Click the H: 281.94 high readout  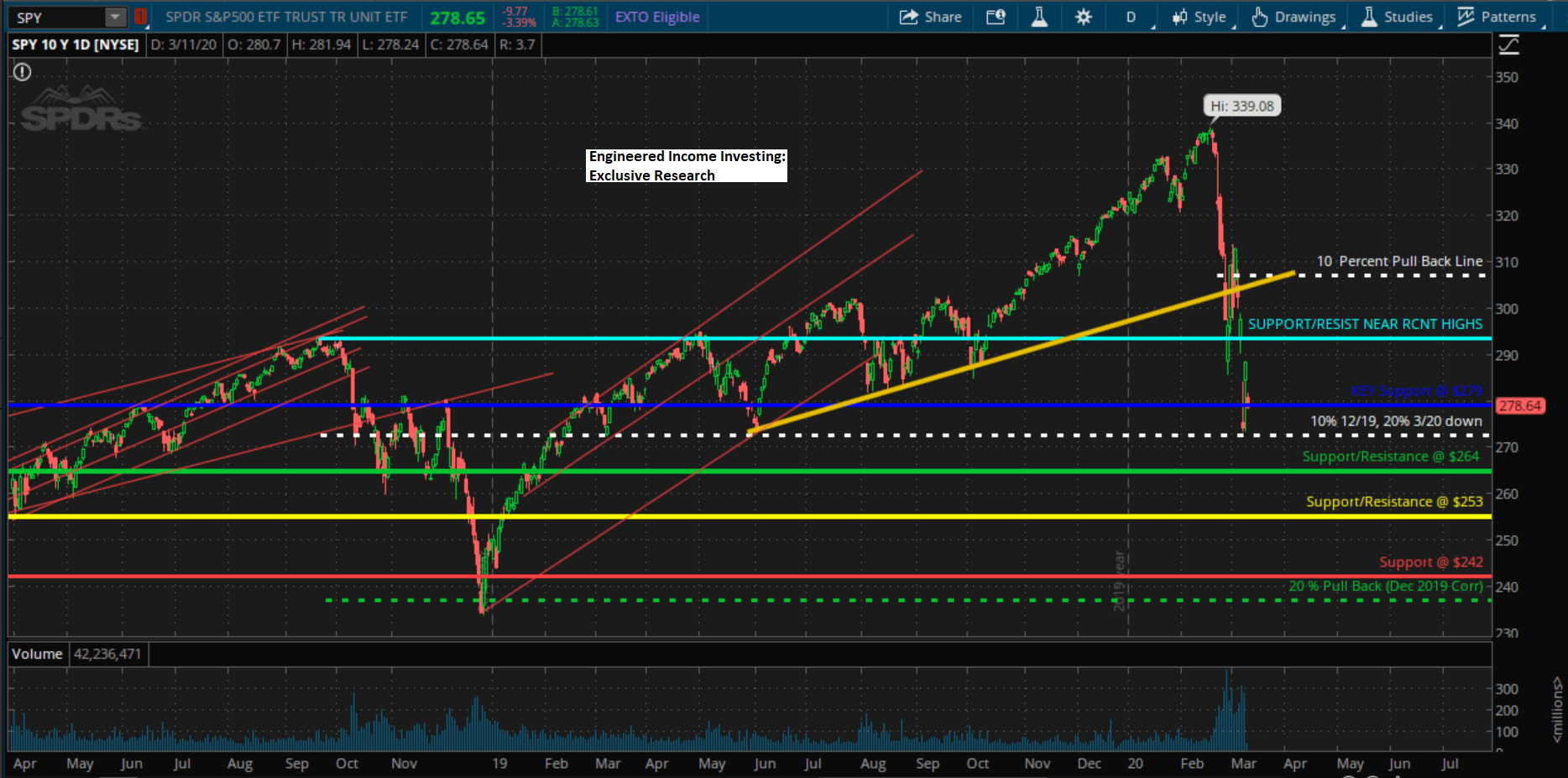(x=321, y=44)
